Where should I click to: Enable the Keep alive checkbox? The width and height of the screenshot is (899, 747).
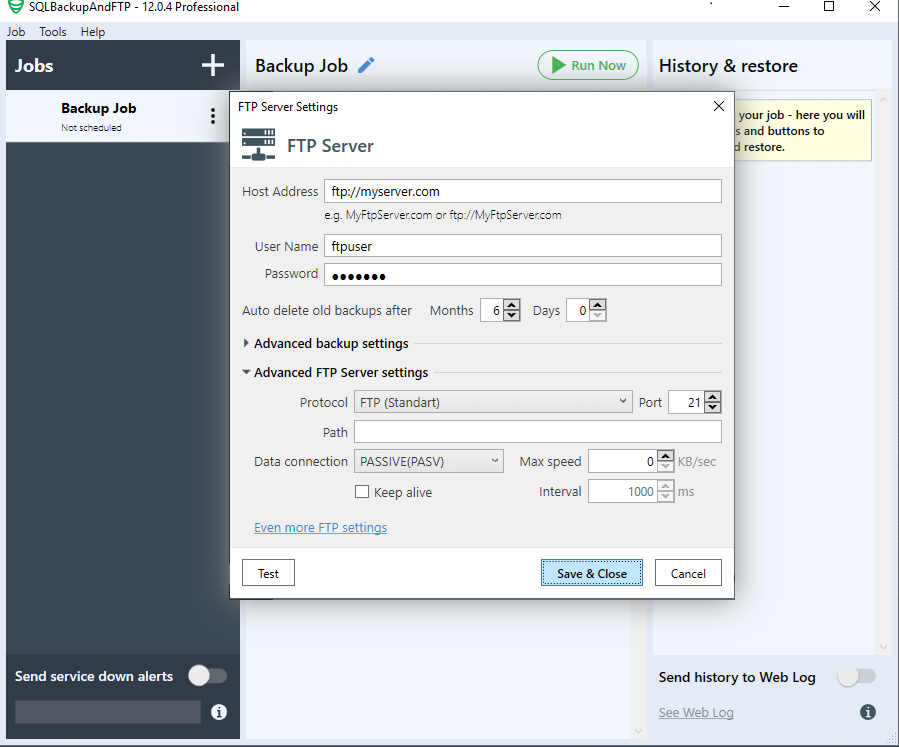point(362,492)
